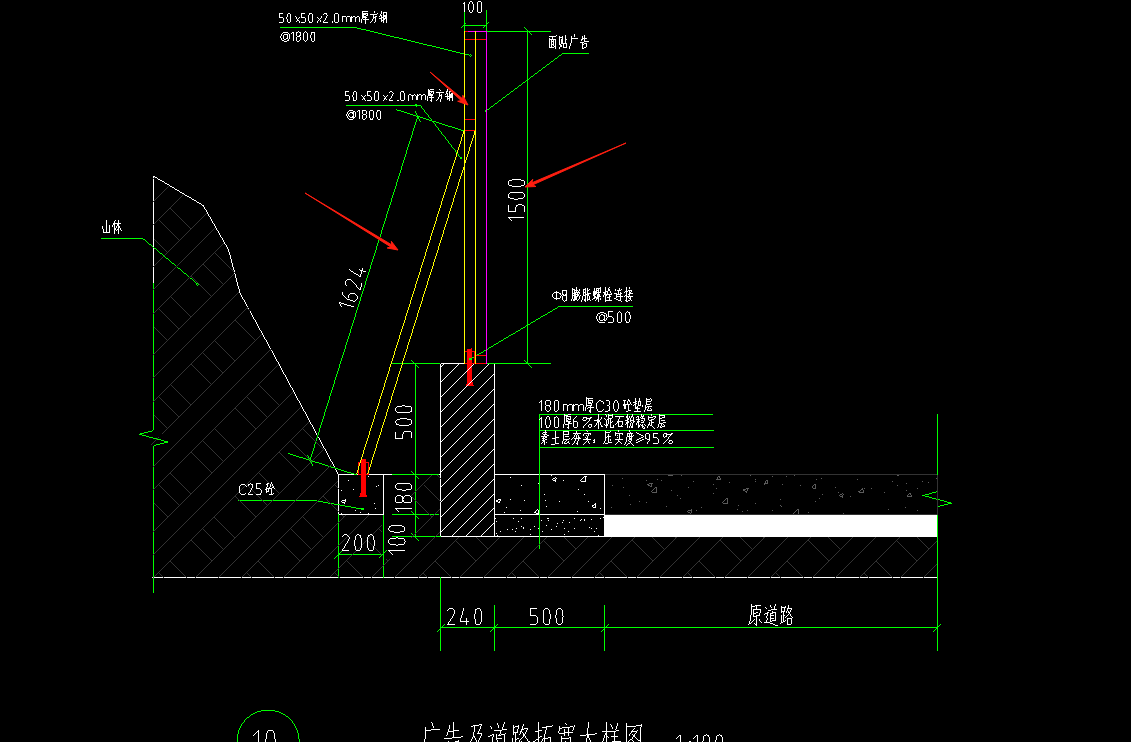Select the 100 dimension above the steel post
The width and height of the screenshot is (1131, 742).
472,8
